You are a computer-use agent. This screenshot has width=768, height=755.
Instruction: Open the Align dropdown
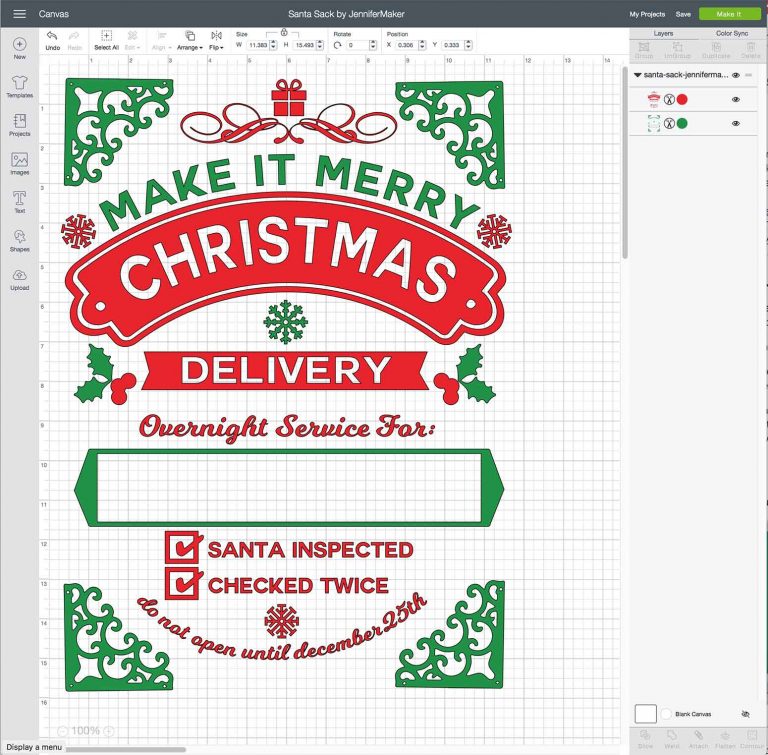pos(162,40)
